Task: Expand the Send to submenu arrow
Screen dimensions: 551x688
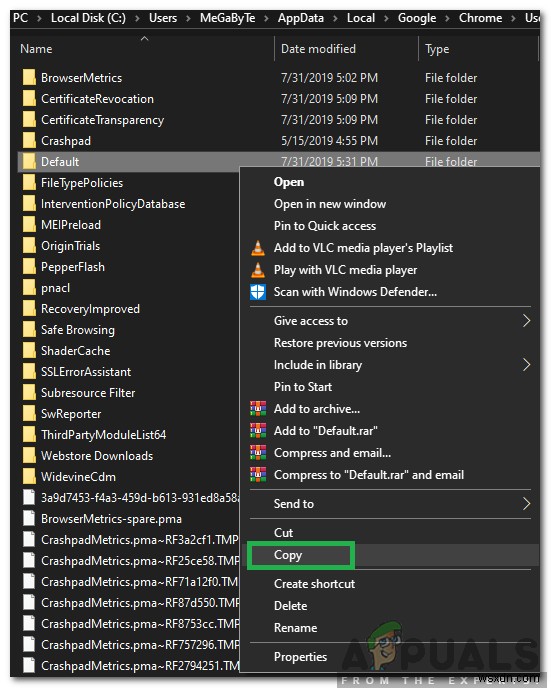Action: pyautogui.click(x=526, y=504)
